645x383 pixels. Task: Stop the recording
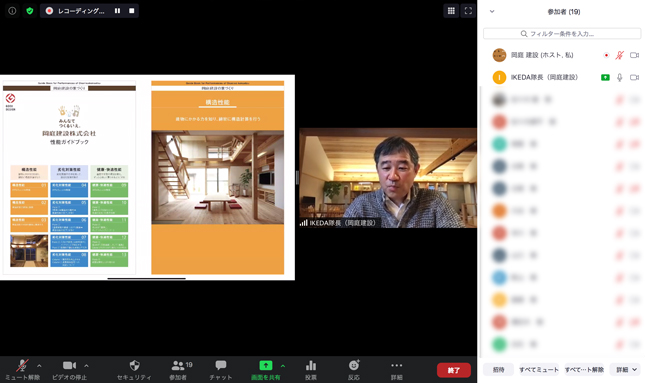pos(132,11)
